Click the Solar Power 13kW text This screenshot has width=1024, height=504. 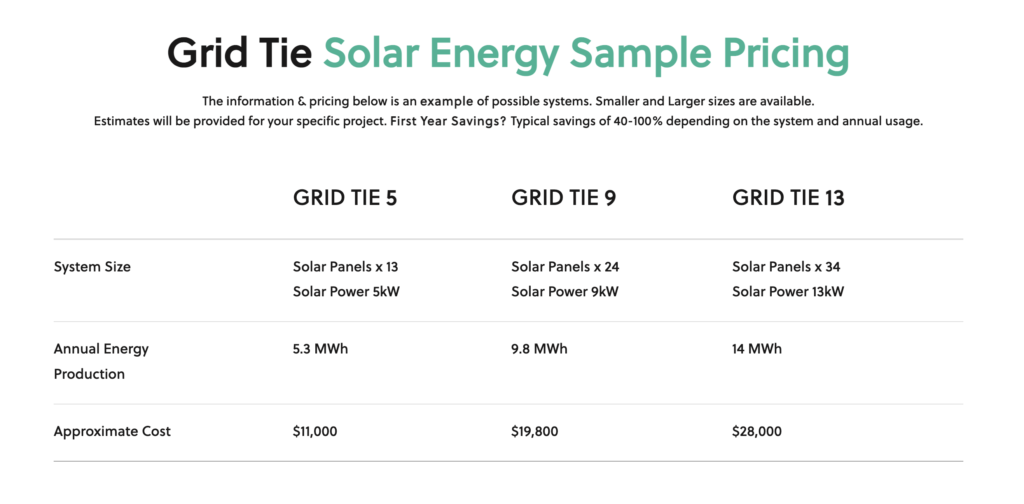point(788,292)
